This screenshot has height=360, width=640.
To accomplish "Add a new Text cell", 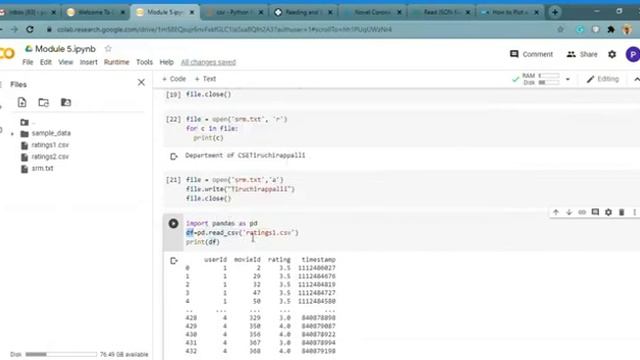I will [205, 79].
